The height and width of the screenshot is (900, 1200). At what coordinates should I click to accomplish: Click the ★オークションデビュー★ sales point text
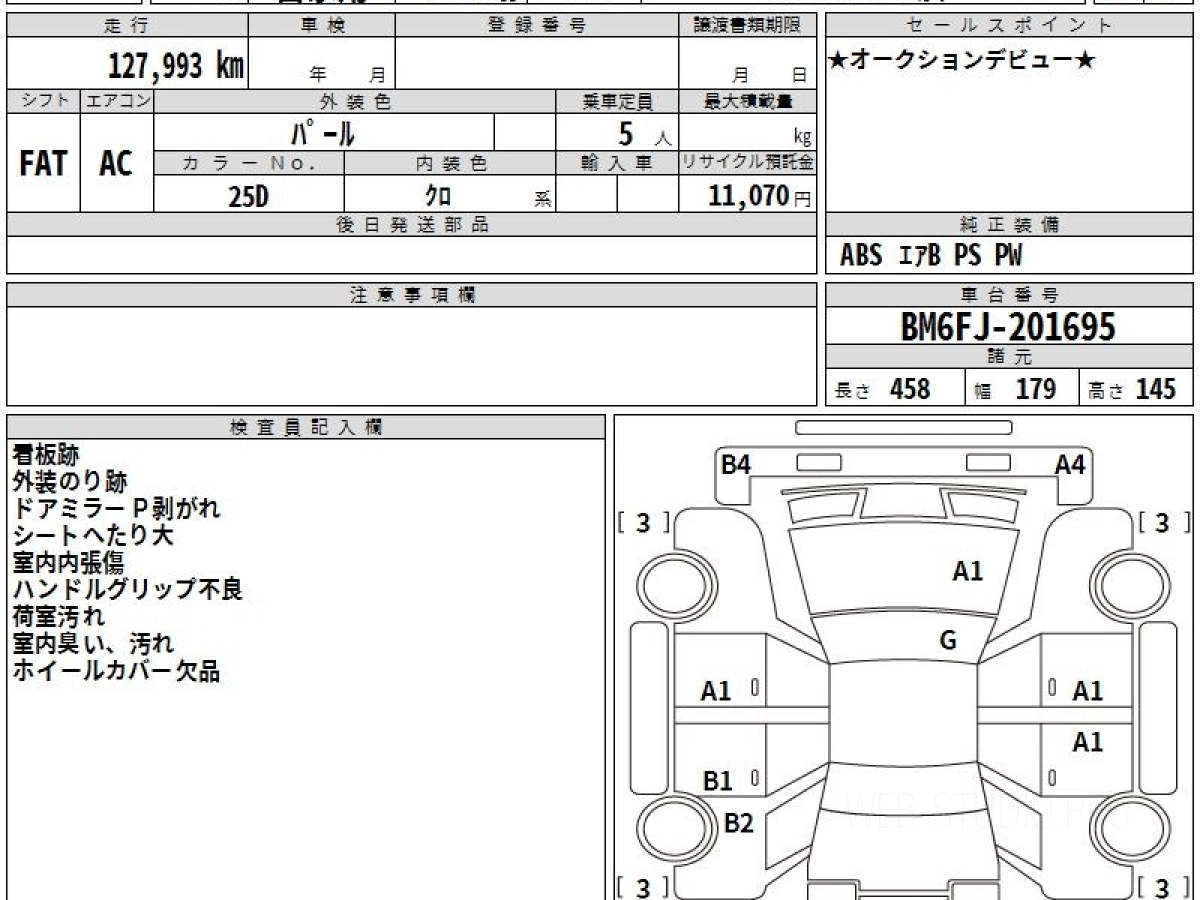pyautogui.click(x=962, y=61)
